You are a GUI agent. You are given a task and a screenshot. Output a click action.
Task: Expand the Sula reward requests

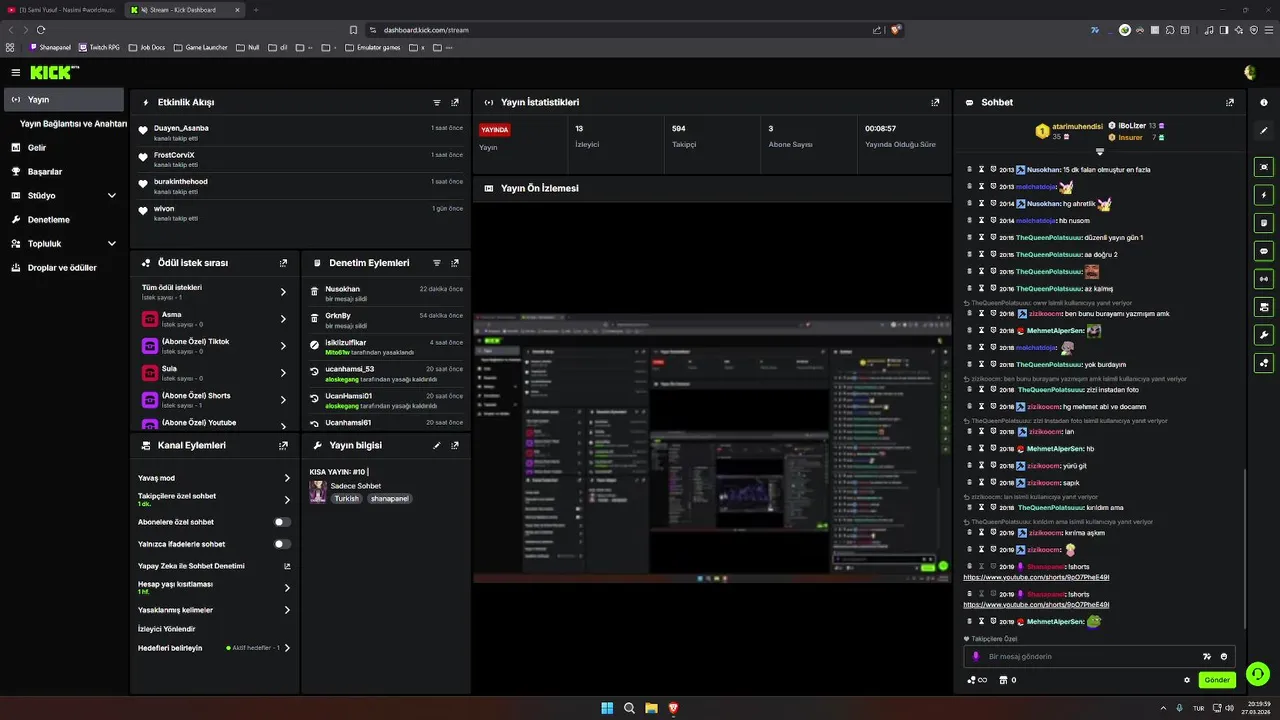click(x=283, y=373)
